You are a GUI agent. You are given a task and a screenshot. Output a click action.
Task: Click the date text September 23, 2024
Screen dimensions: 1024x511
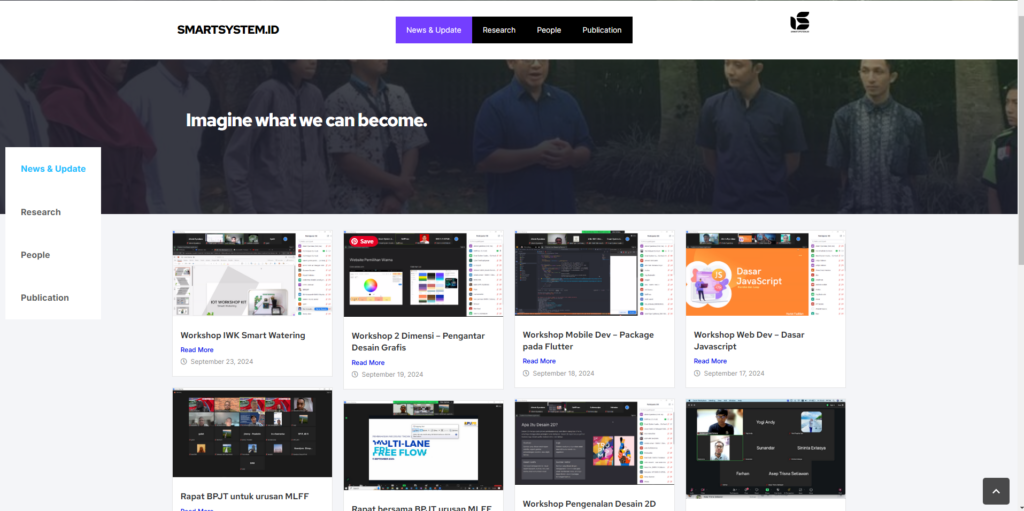pos(221,361)
